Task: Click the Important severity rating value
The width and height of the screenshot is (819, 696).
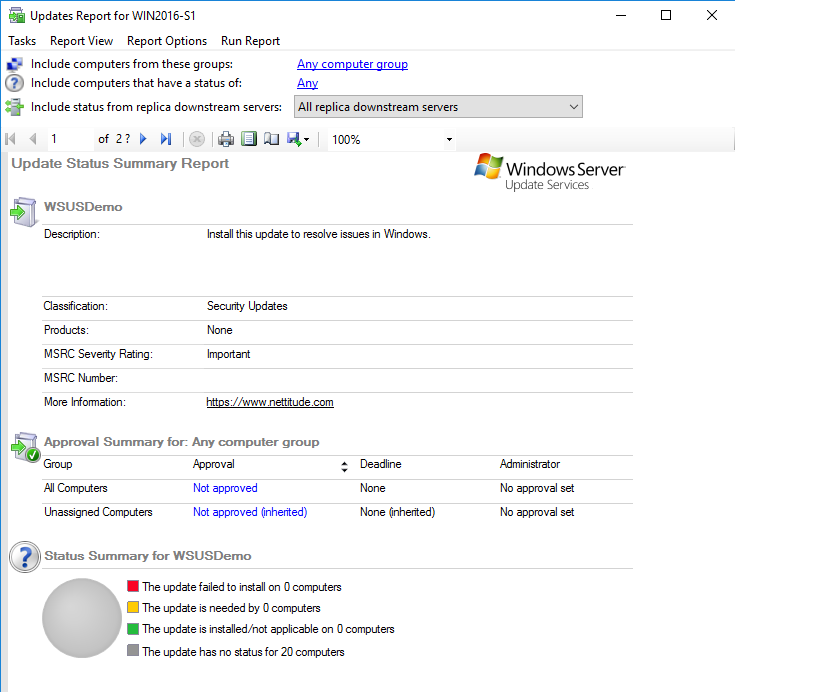Action: click(x=228, y=354)
